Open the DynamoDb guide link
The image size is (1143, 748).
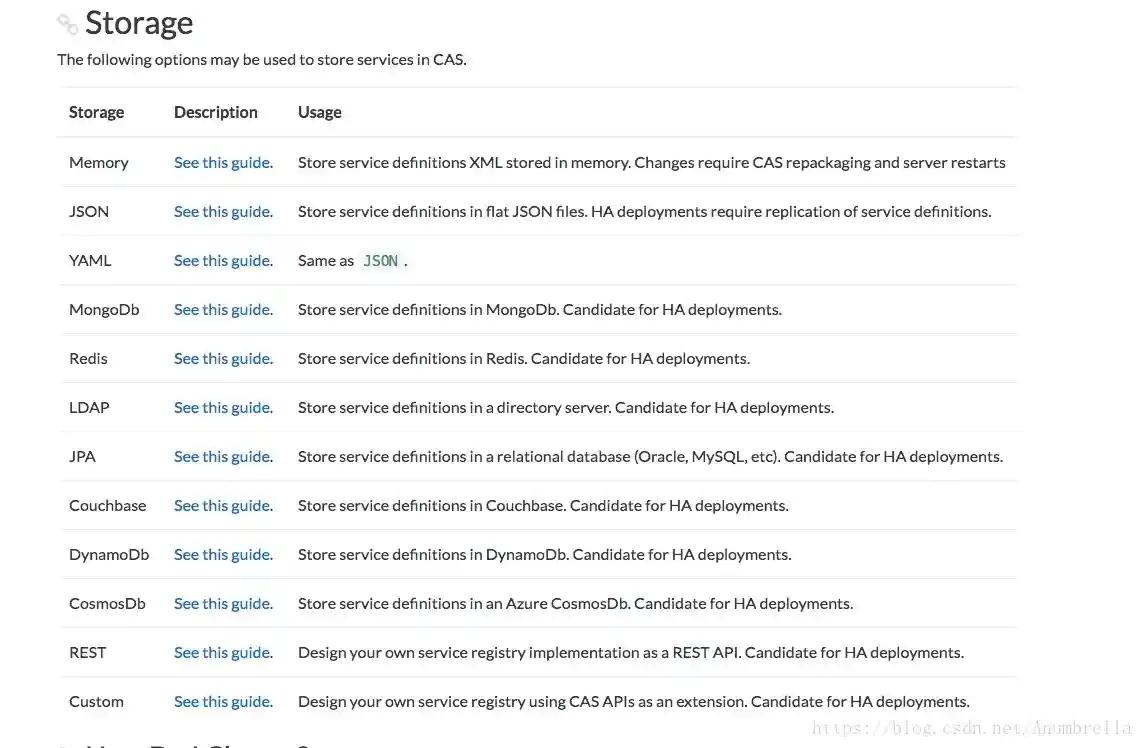[x=222, y=554]
